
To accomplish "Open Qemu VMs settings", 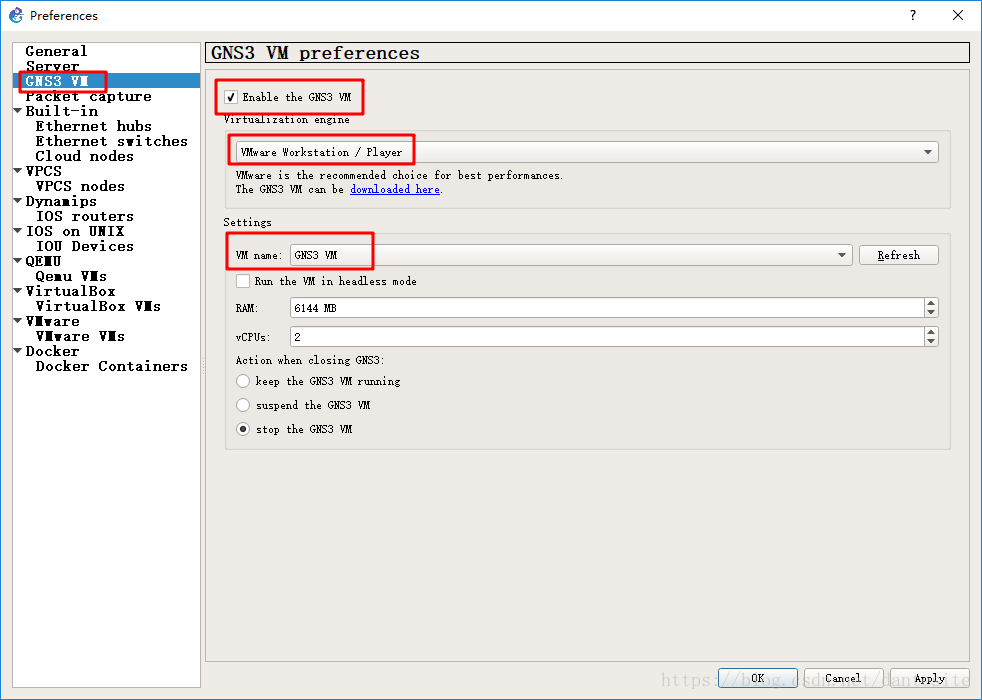I will click(71, 277).
